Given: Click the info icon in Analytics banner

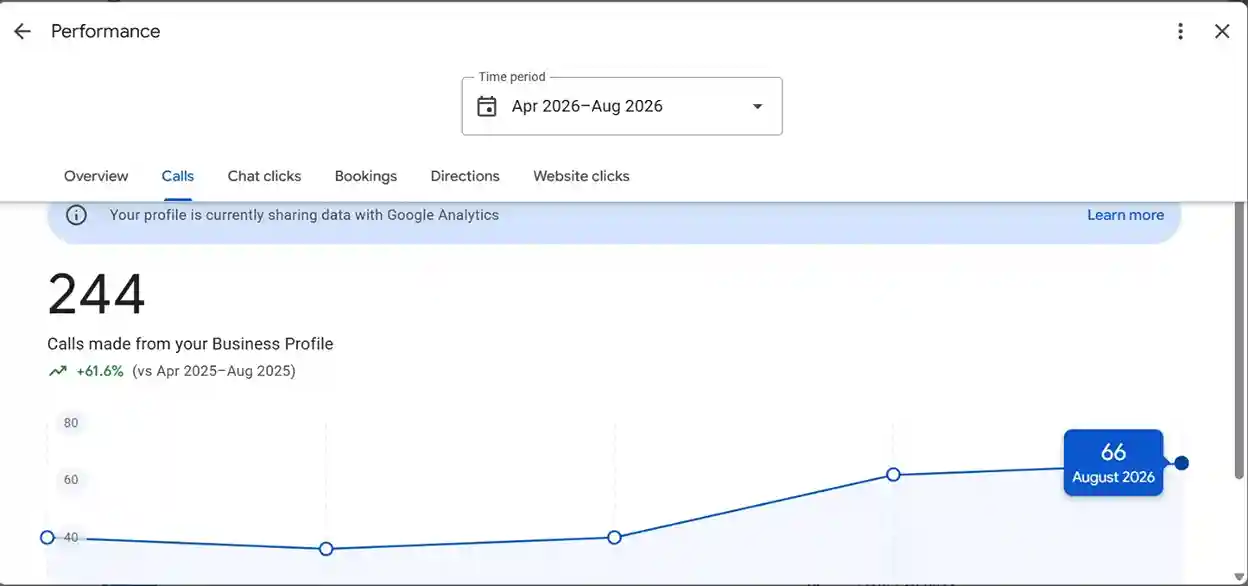Looking at the screenshot, I should 76,215.
